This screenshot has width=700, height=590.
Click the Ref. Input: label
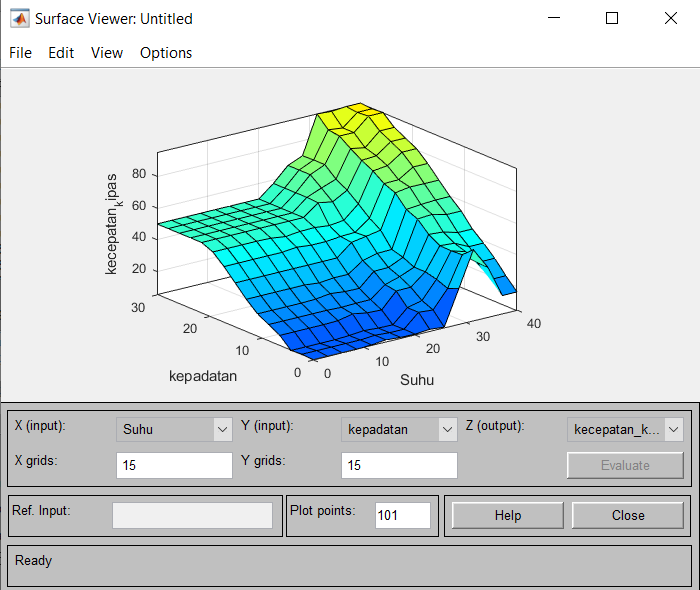pos(41,510)
